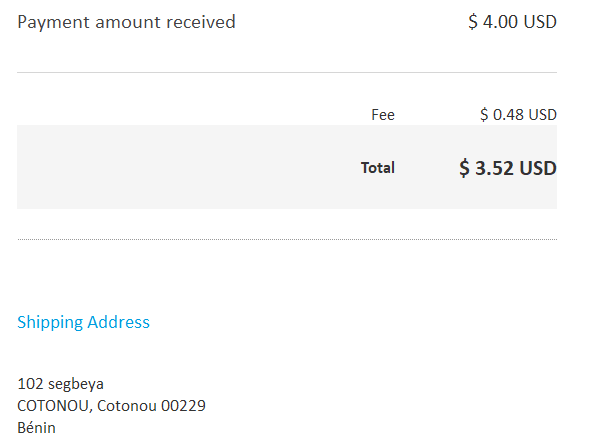Click the Bénin country line
Image resolution: width=591 pixels, height=447 pixels.
(37, 428)
